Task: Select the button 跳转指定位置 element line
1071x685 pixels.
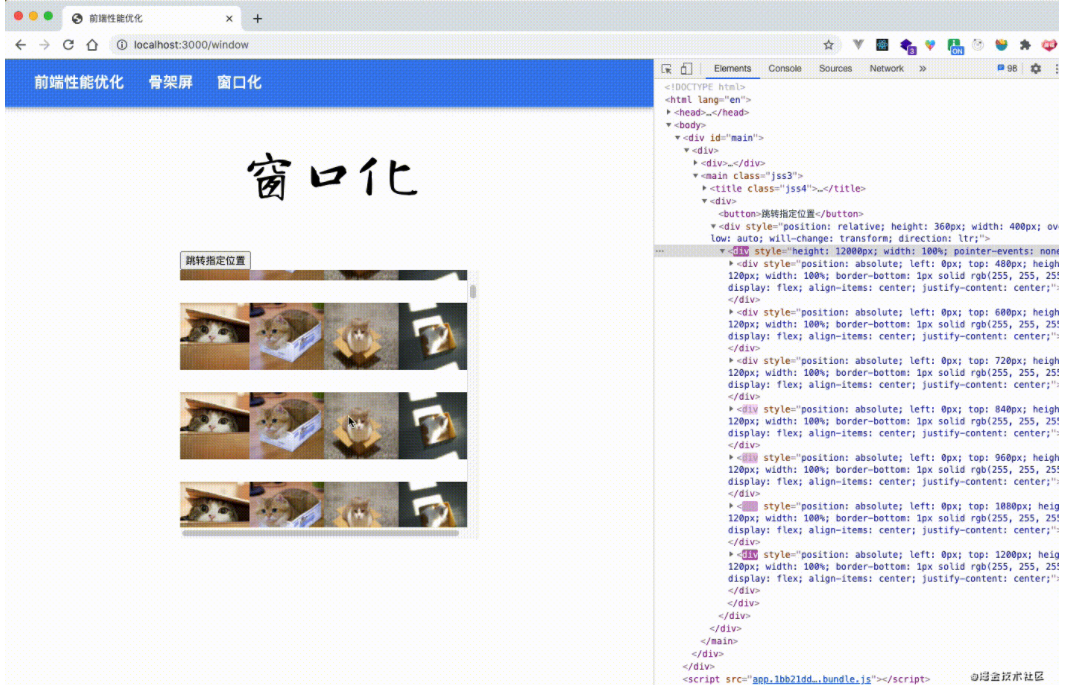Action: point(791,214)
